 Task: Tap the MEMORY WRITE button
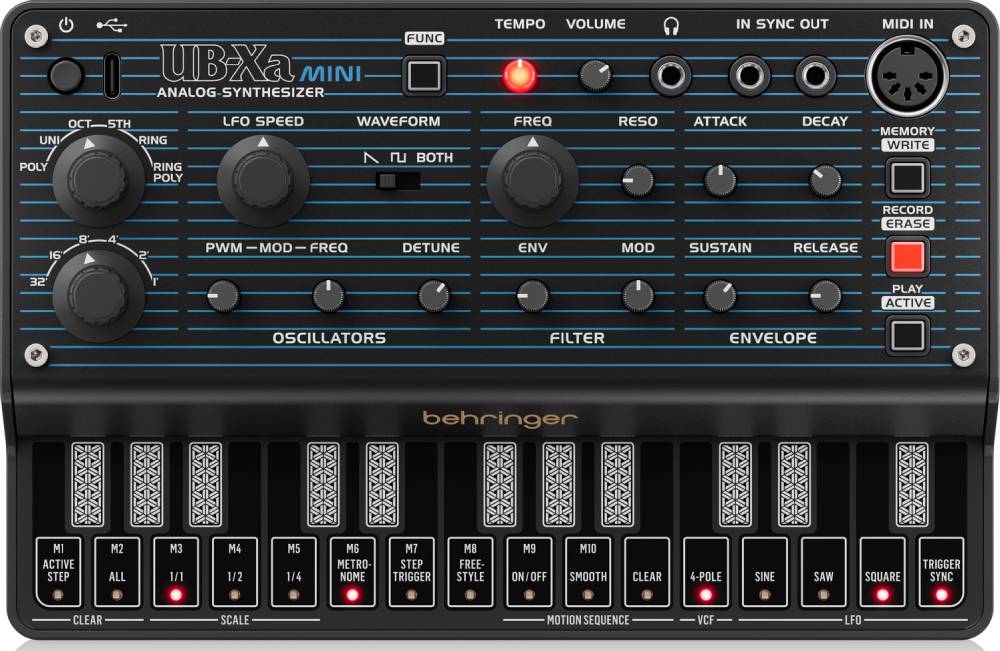pos(908,177)
